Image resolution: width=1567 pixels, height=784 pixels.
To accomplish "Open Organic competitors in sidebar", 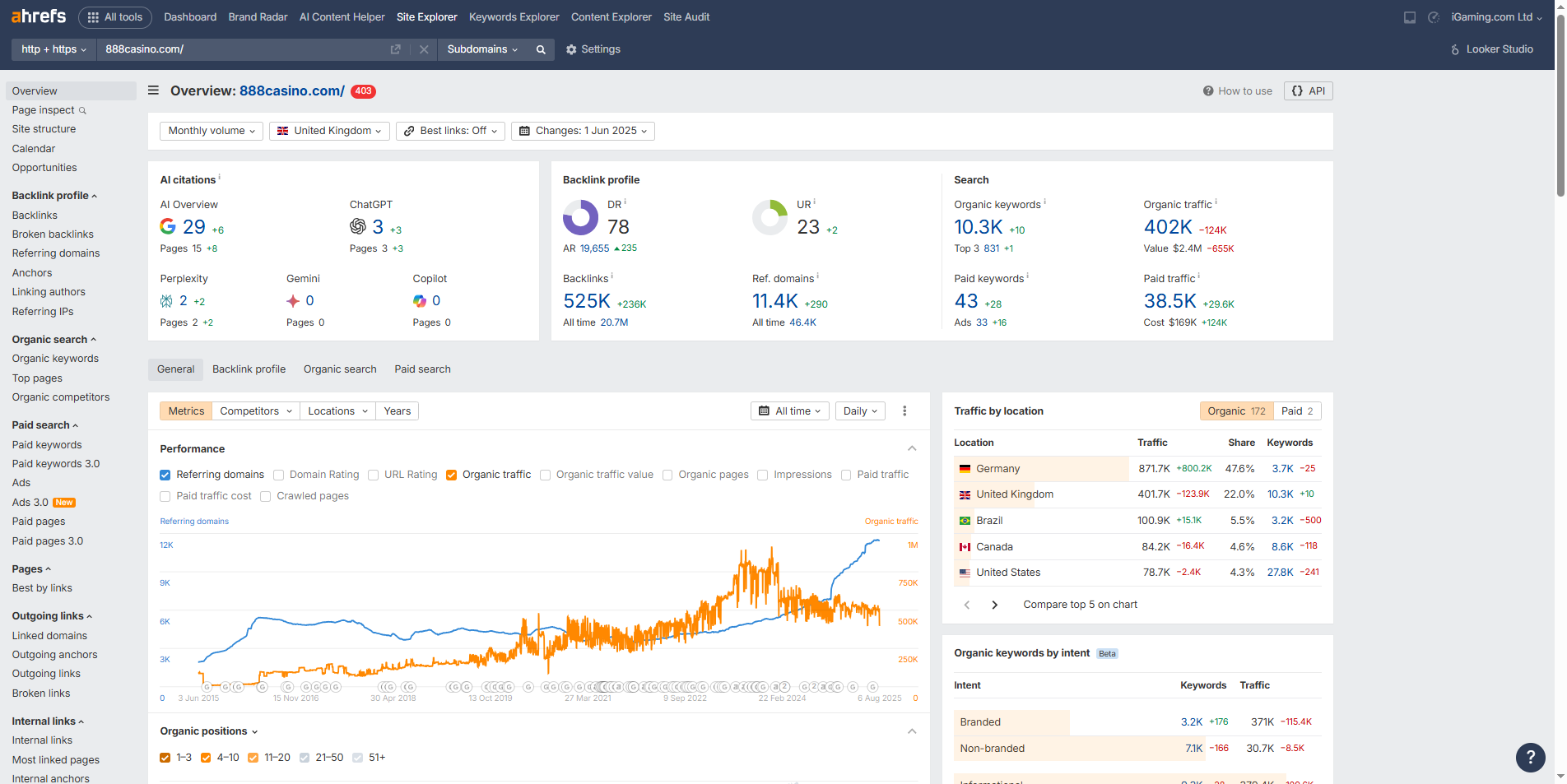I will tap(61, 397).
